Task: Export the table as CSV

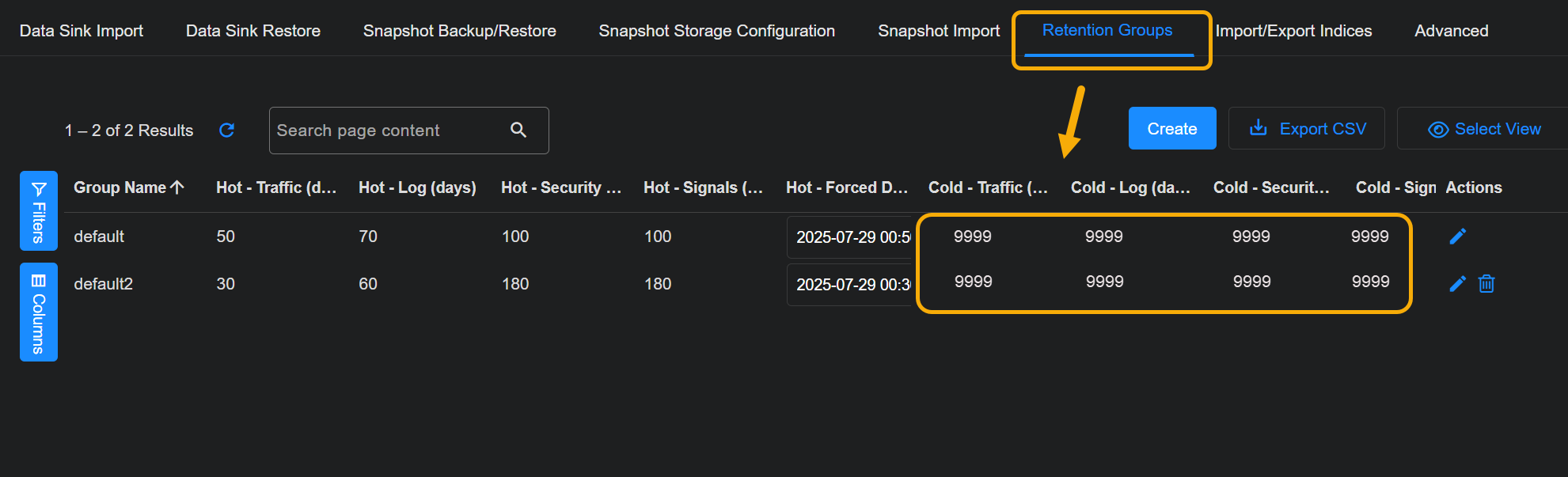Action: 1307,129
